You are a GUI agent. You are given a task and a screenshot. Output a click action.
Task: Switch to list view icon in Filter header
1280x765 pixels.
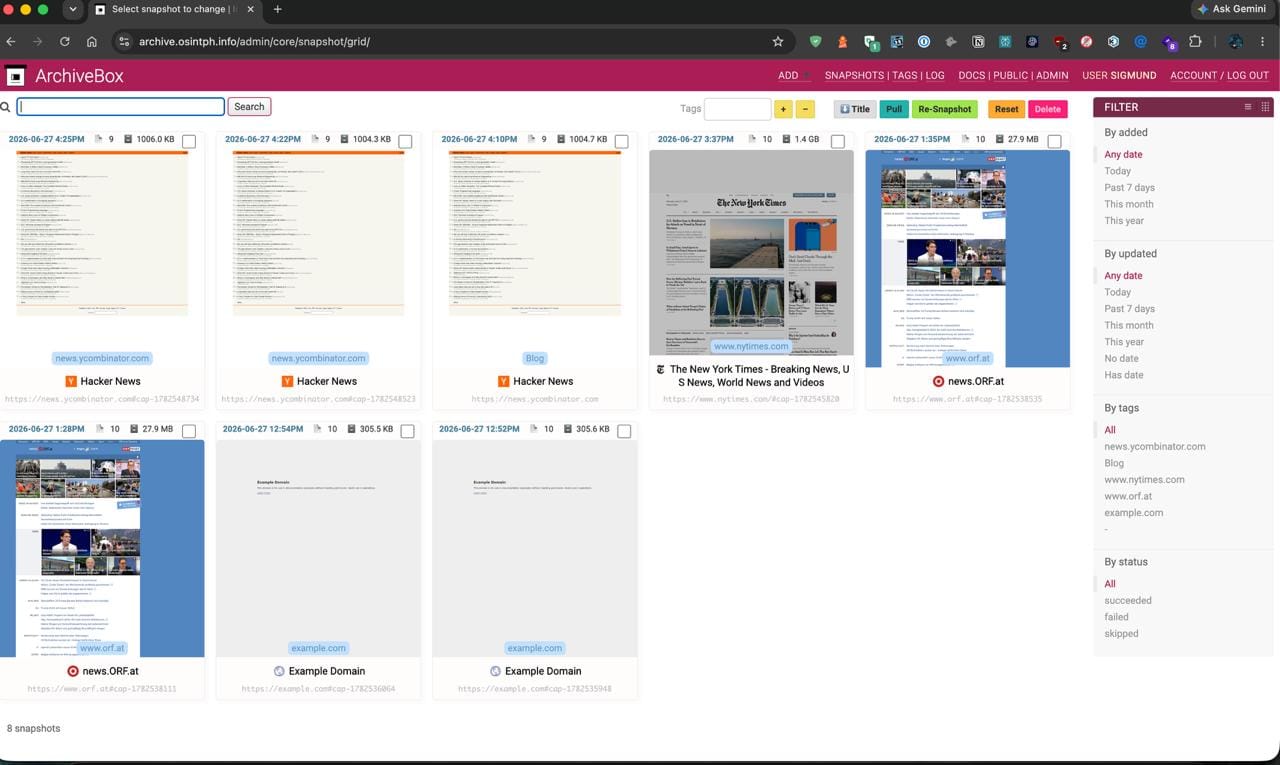coord(1248,107)
